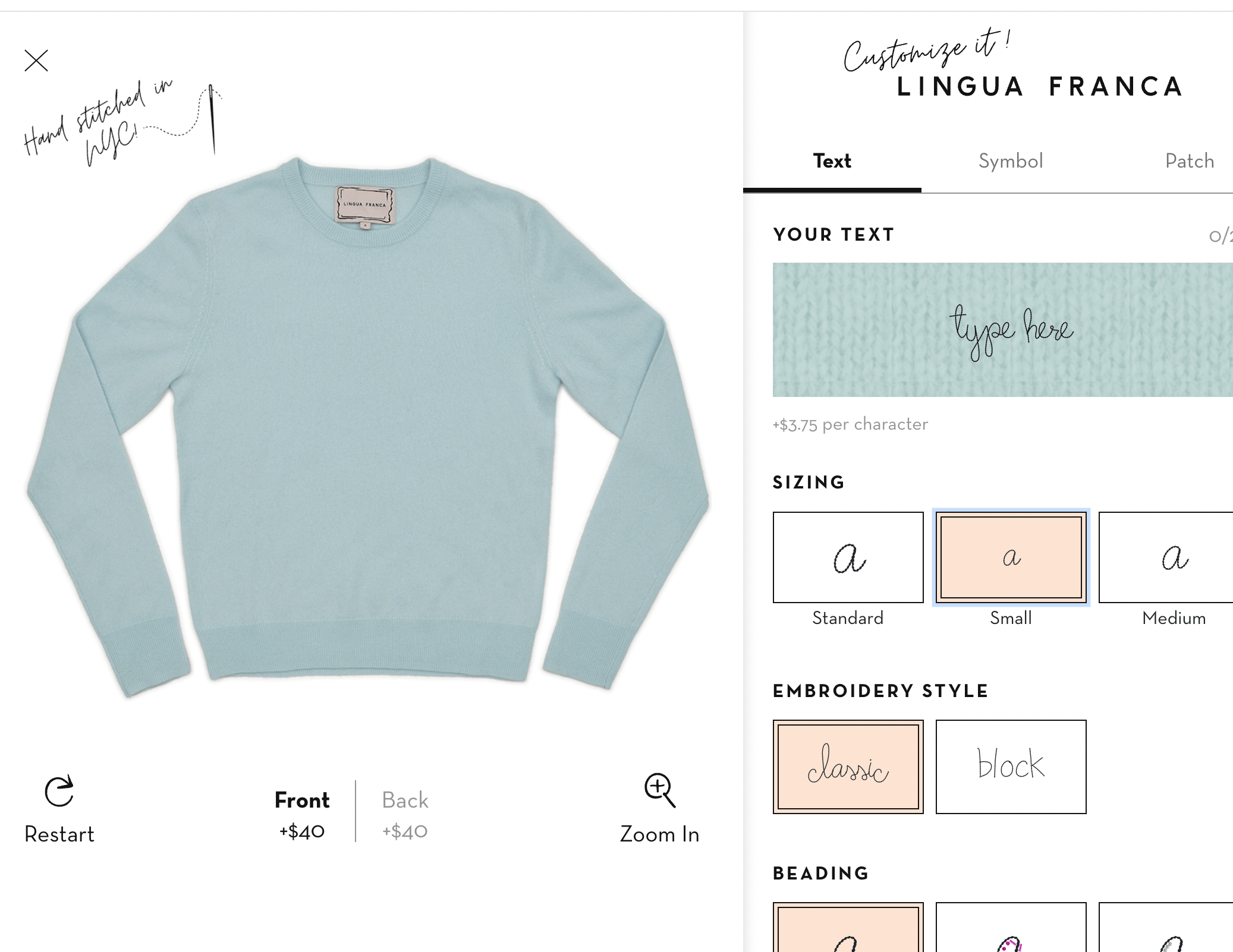
Task: Close the customizer with the X icon
Action: [x=36, y=61]
